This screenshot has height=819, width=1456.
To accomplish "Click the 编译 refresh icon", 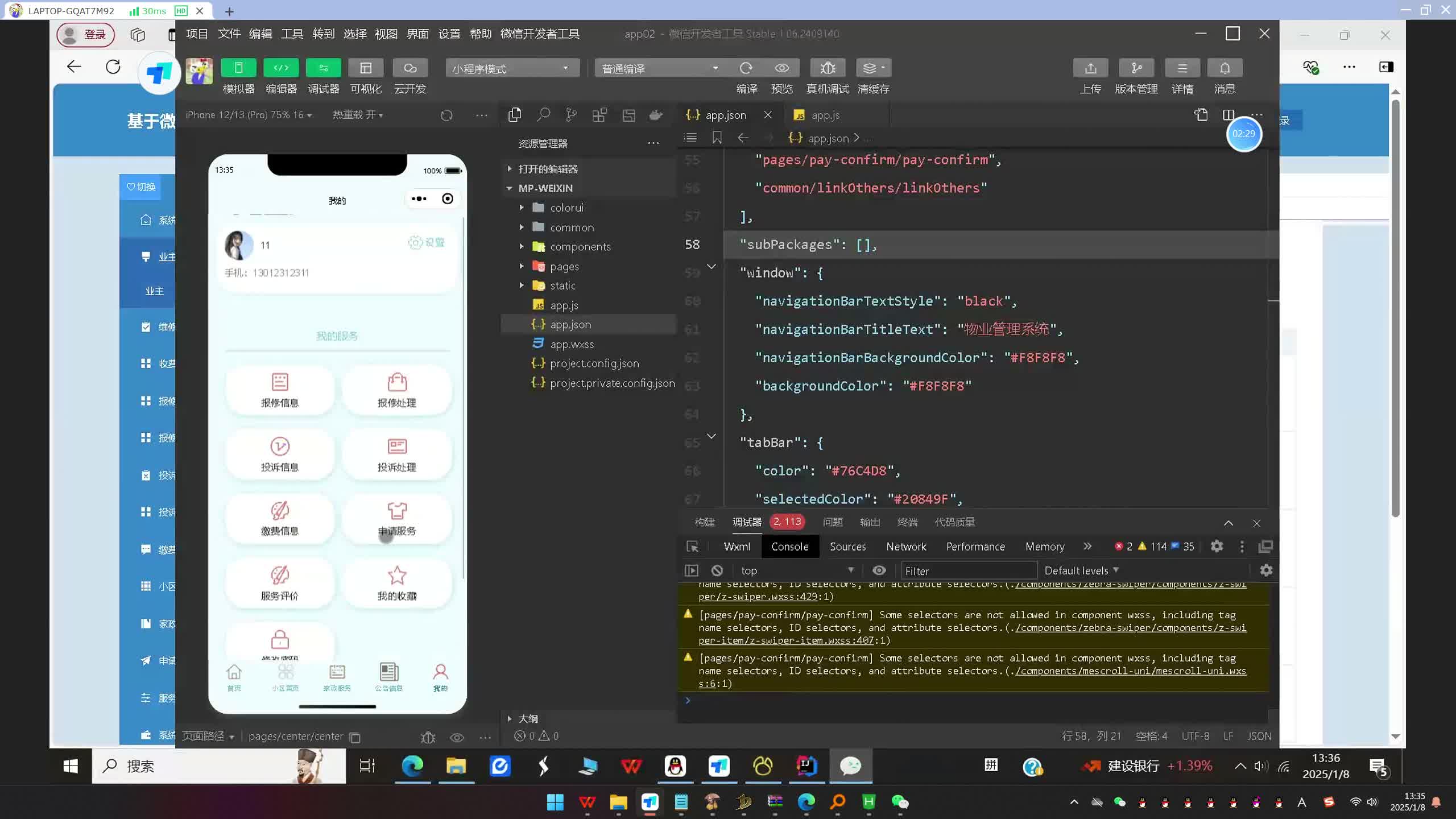I will point(746,68).
